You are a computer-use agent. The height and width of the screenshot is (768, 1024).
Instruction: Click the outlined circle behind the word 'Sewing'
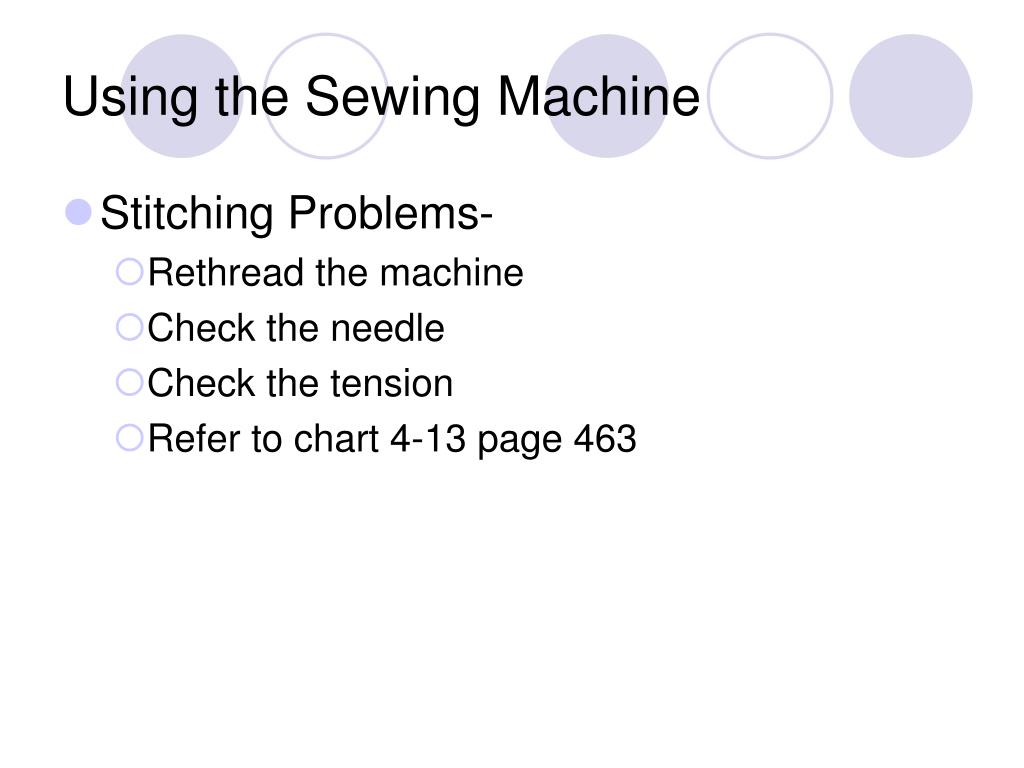click(326, 96)
